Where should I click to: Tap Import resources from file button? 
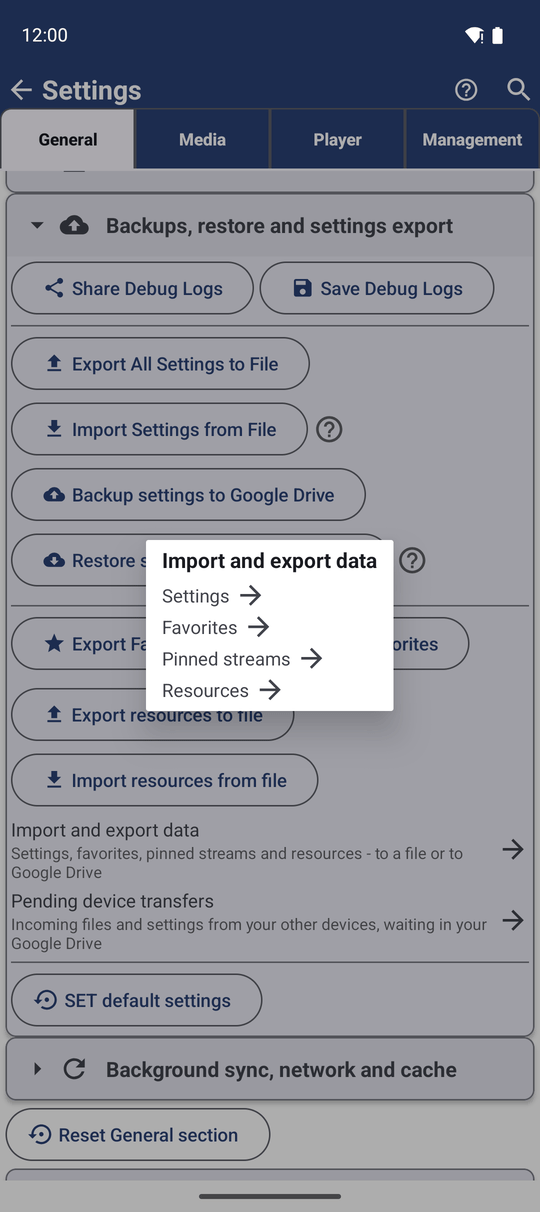(x=165, y=781)
